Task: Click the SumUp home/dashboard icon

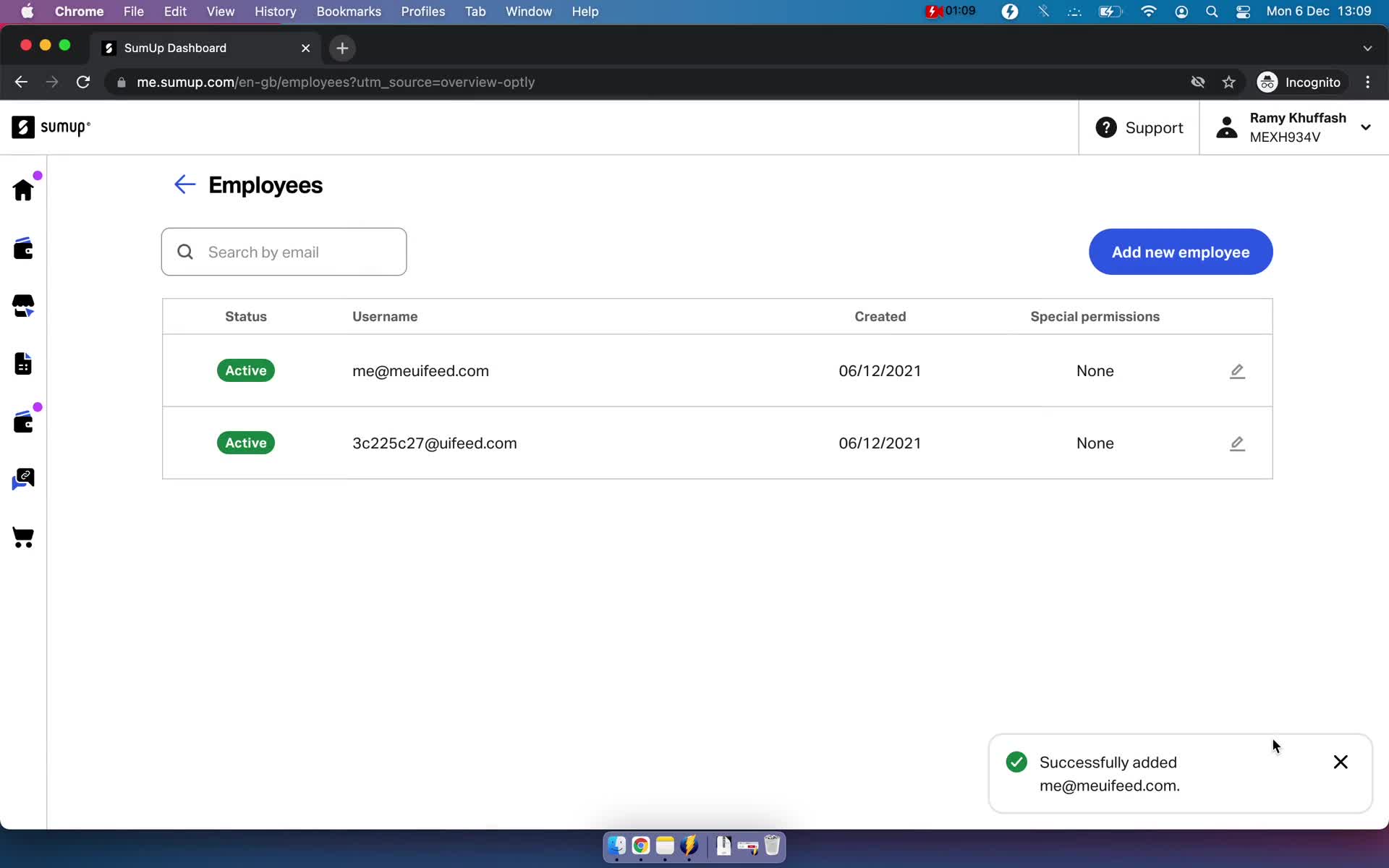Action: click(x=23, y=190)
